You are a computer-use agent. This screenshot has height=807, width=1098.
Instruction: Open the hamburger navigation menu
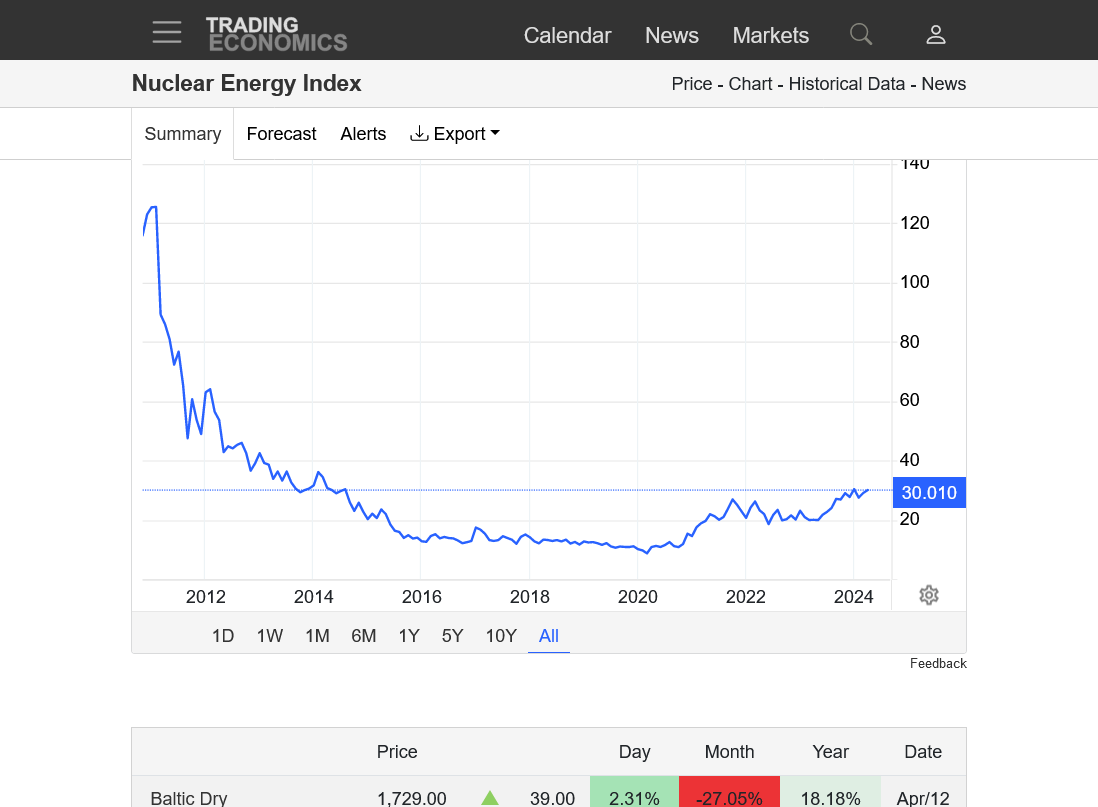(x=167, y=33)
